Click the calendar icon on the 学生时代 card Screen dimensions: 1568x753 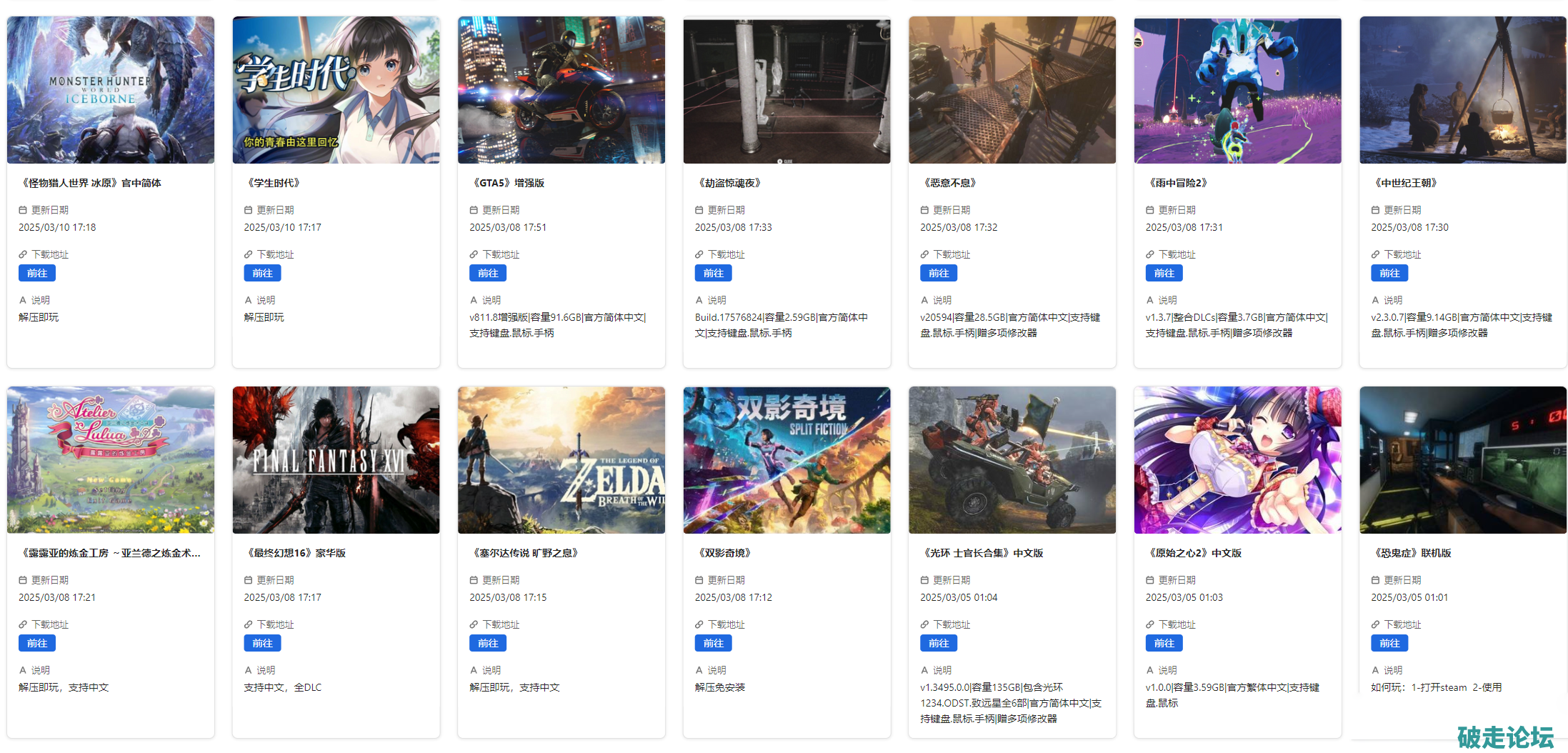point(249,210)
